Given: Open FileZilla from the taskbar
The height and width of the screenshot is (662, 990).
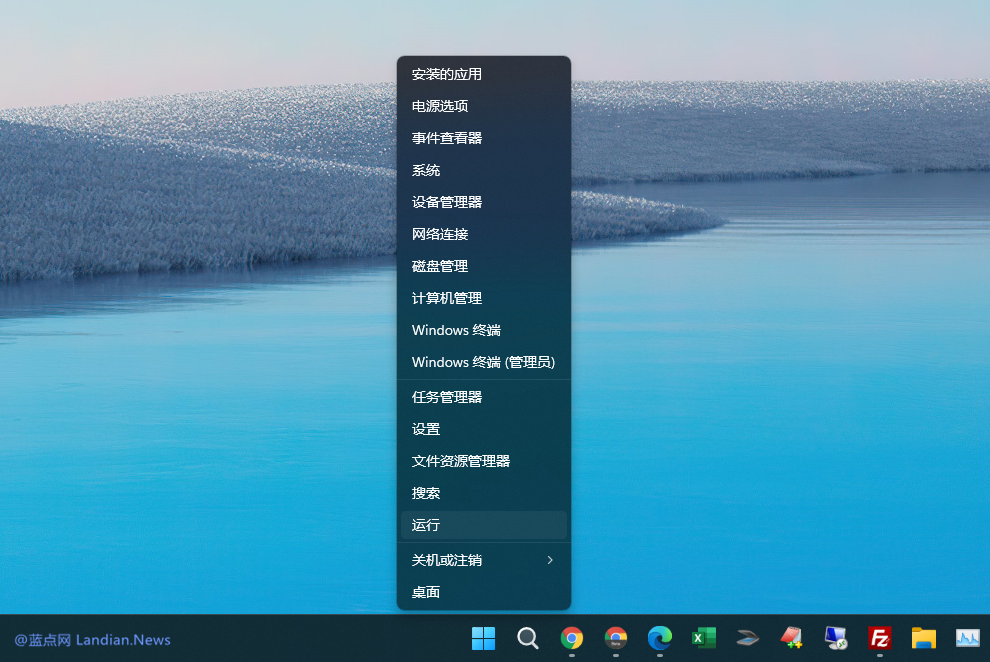Looking at the screenshot, I should coord(880,638).
